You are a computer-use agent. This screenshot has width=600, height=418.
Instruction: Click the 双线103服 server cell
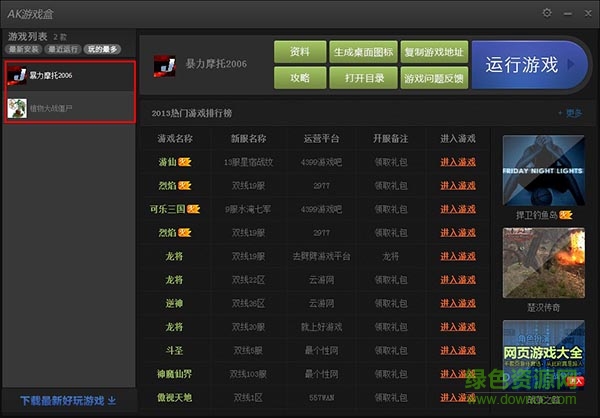[248, 374]
